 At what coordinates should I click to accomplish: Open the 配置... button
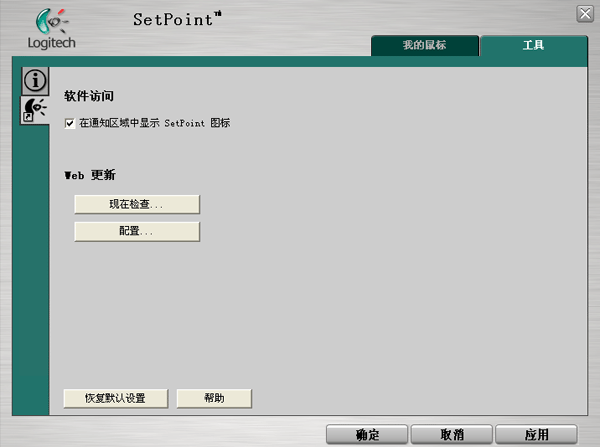137,232
